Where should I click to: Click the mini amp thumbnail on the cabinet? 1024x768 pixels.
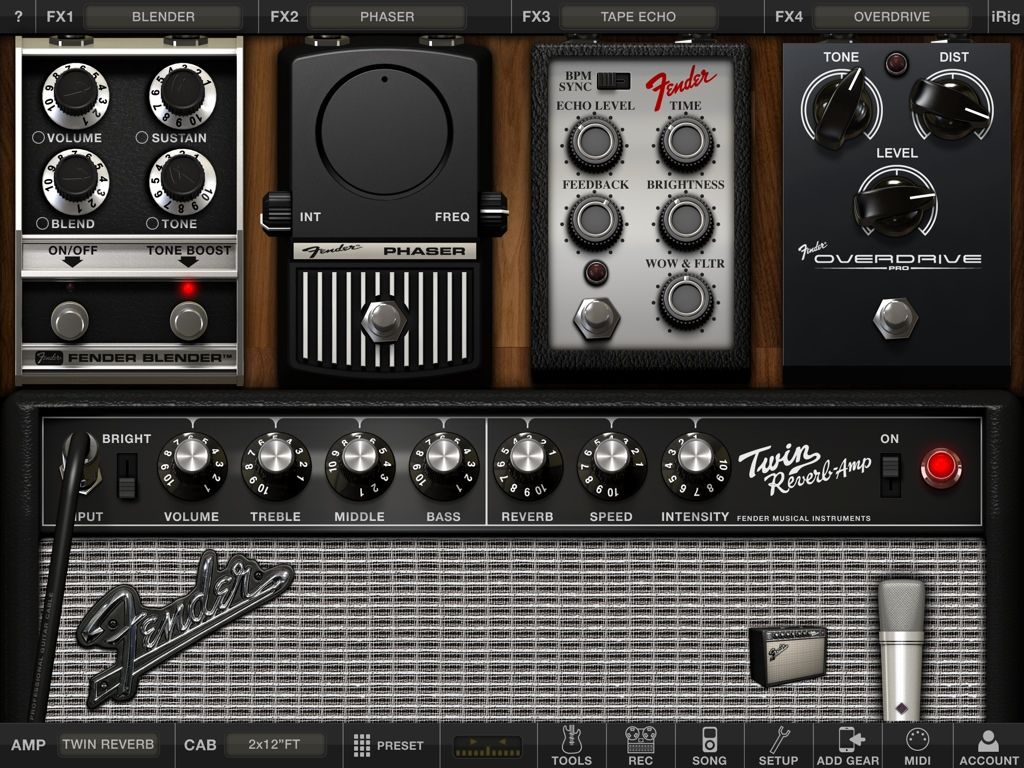(787, 655)
